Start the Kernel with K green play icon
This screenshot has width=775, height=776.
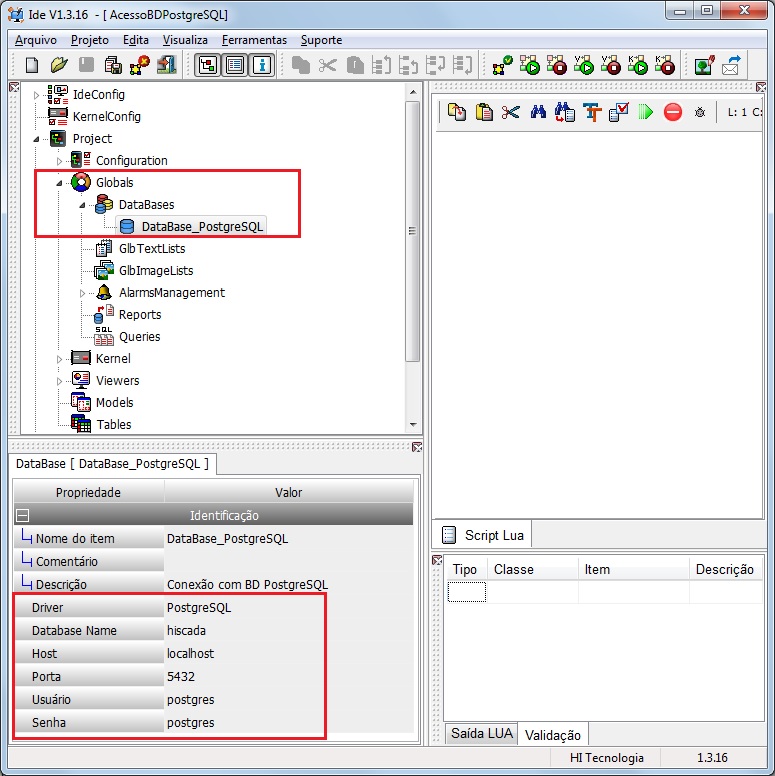point(638,65)
